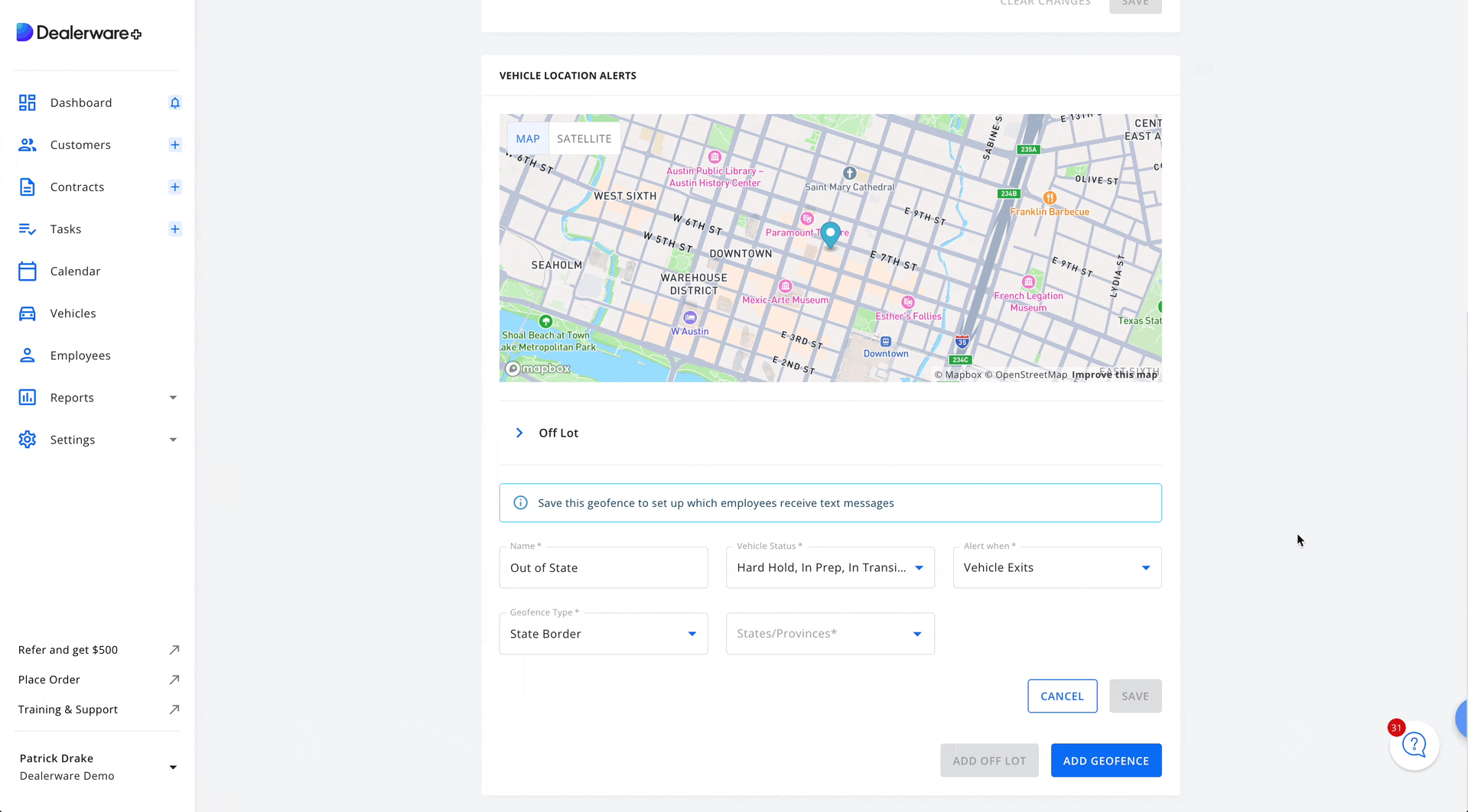Click the Dealerware logo
The height and width of the screenshot is (812, 1468).
pyautogui.click(x=79, y=33)
